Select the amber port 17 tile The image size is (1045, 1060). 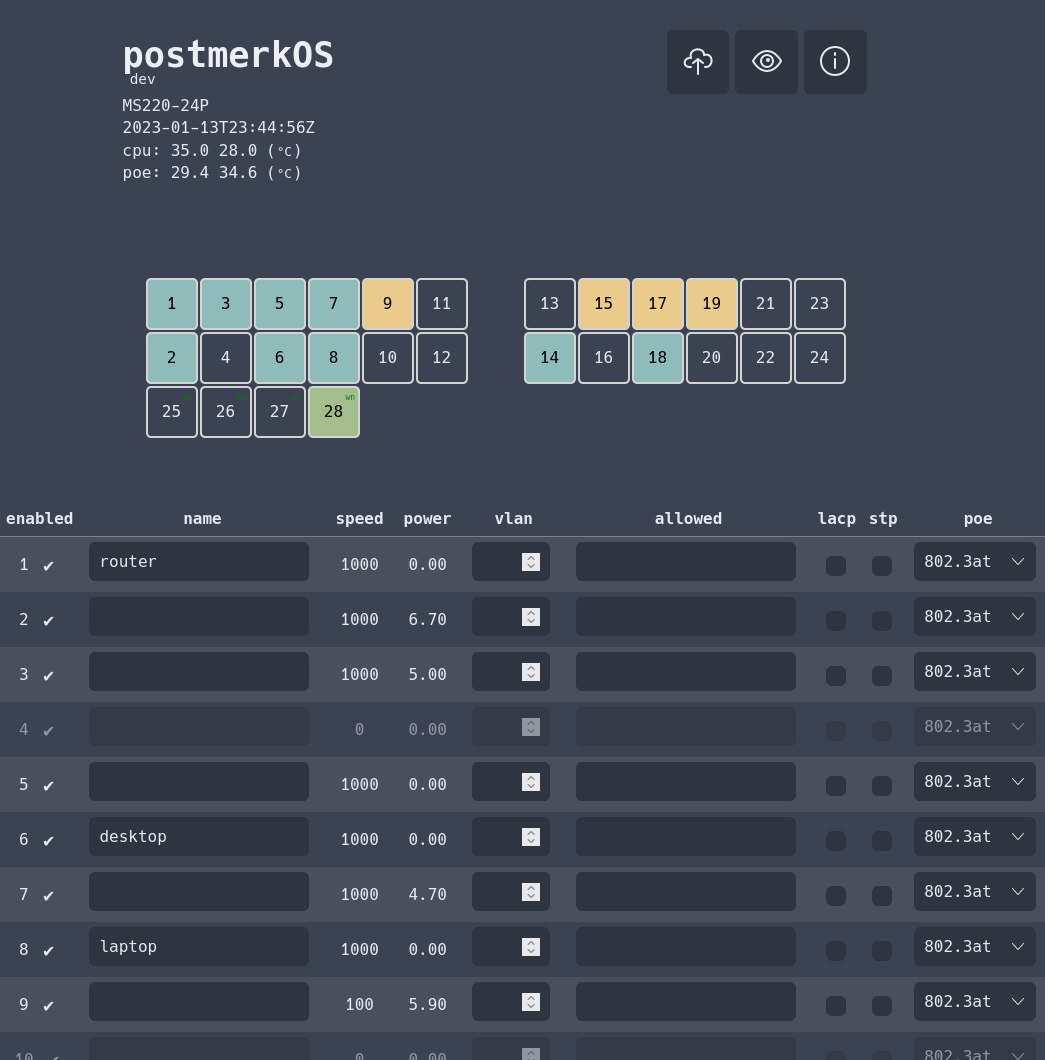pyautogui.click(x=658, y=304)
